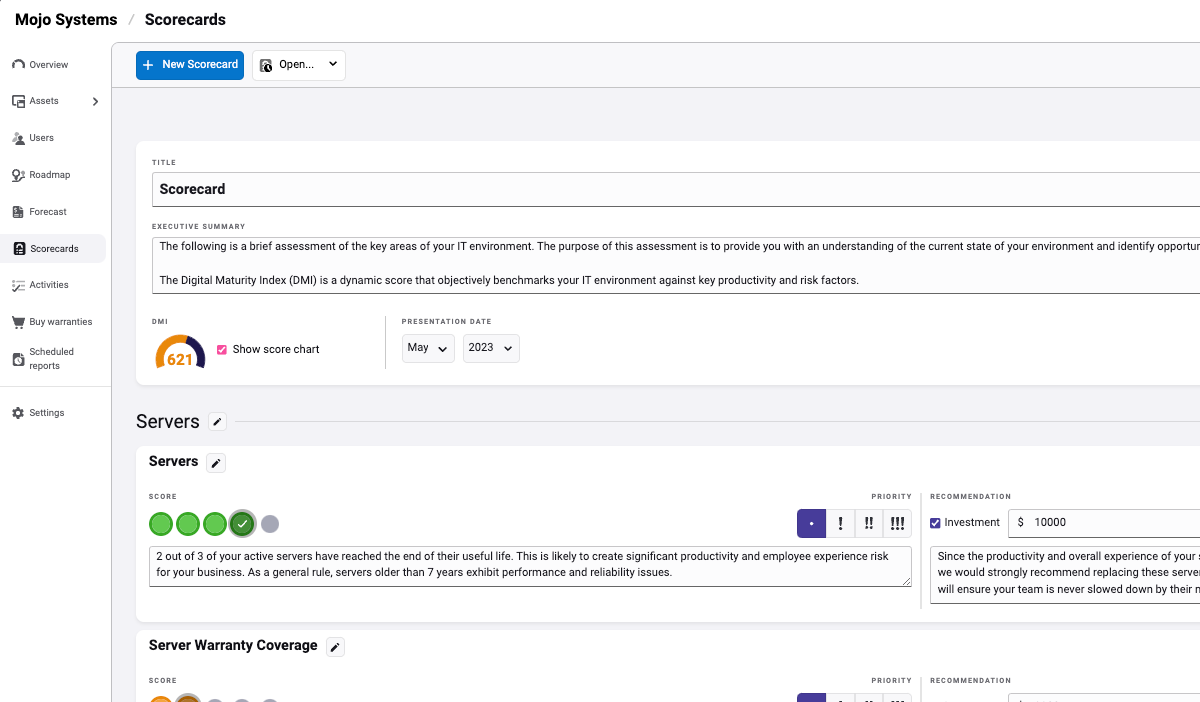Select the Forecast sidebar icon

click(18, 211)
